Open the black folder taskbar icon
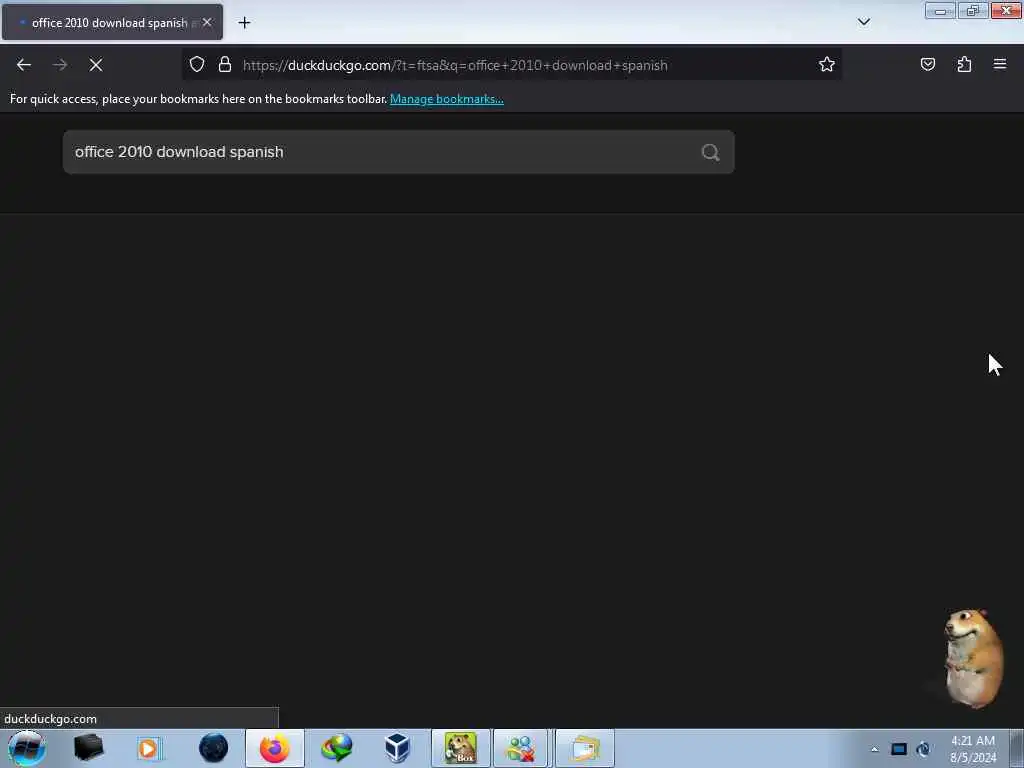The height and width of the screenshot is (768, 1024). coord(88,748)
